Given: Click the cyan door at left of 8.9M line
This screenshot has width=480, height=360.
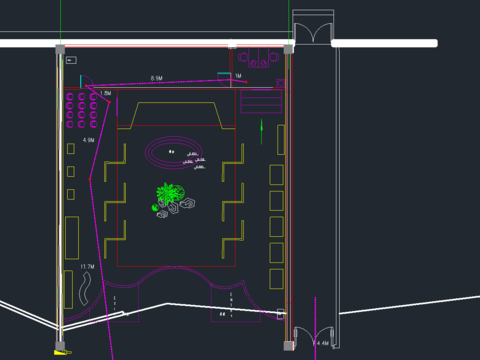Looking at the screenshot, I should pos(81,82).
